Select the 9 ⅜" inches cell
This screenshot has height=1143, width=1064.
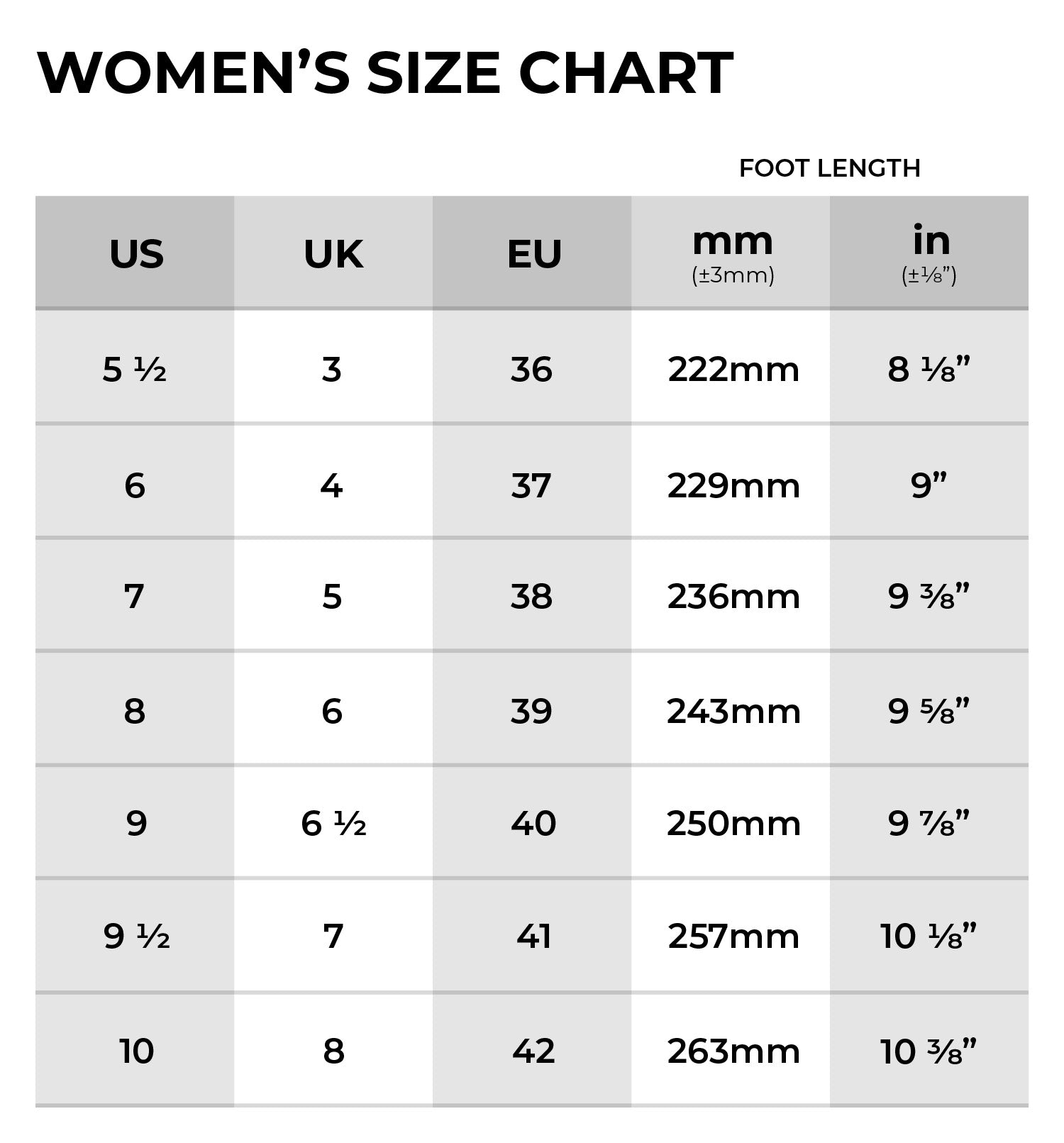click(929, 596)
